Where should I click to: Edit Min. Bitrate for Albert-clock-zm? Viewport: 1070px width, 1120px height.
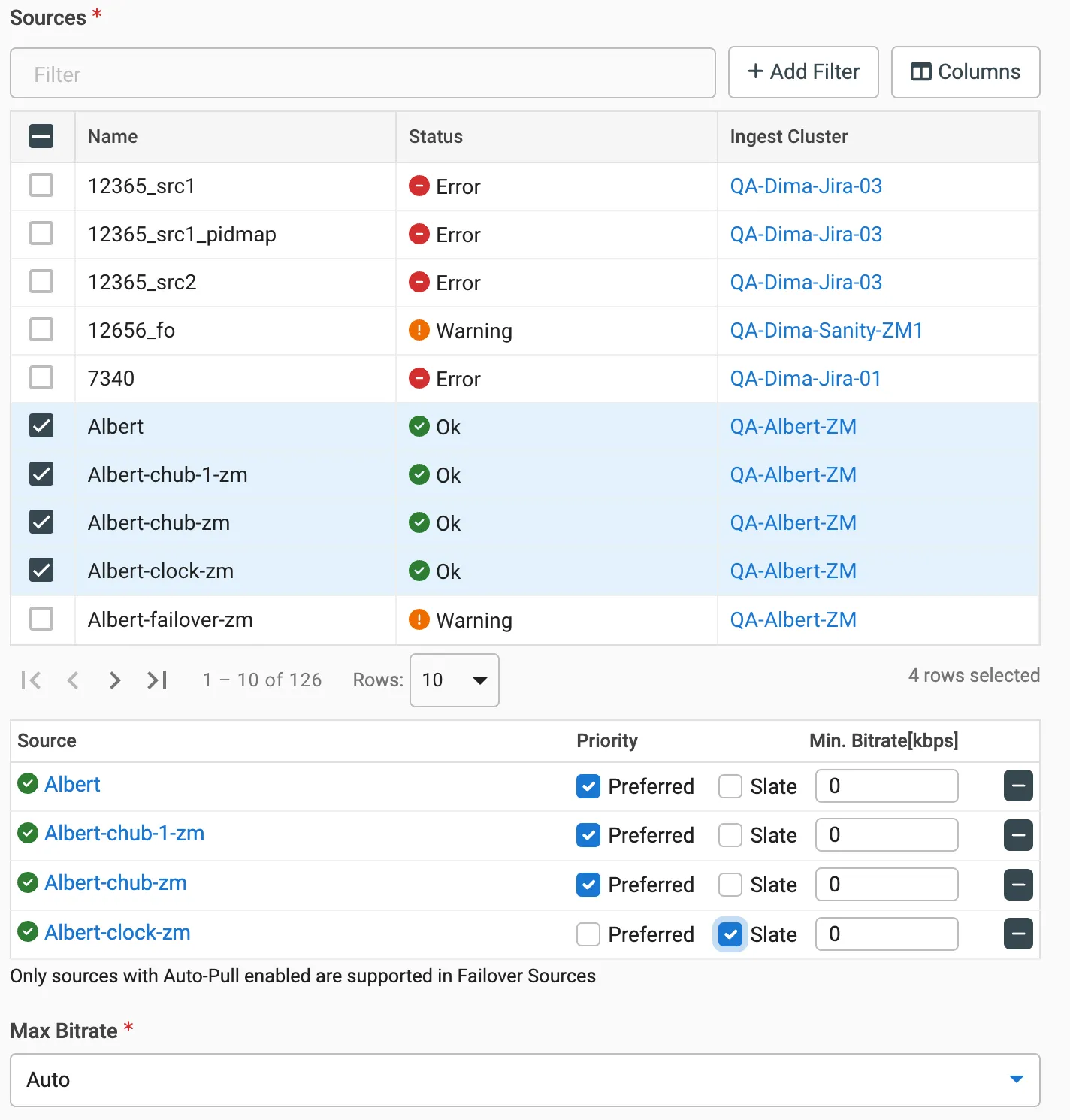click(887, 934)
